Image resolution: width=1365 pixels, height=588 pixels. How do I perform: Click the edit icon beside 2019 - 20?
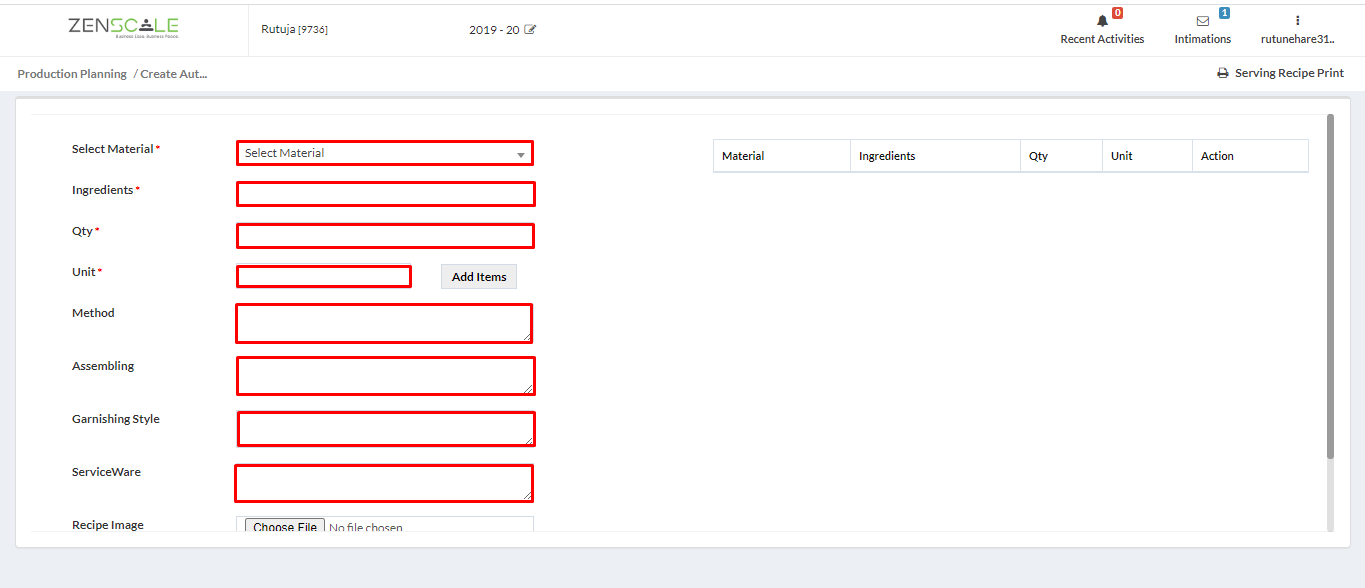(530, 30)
